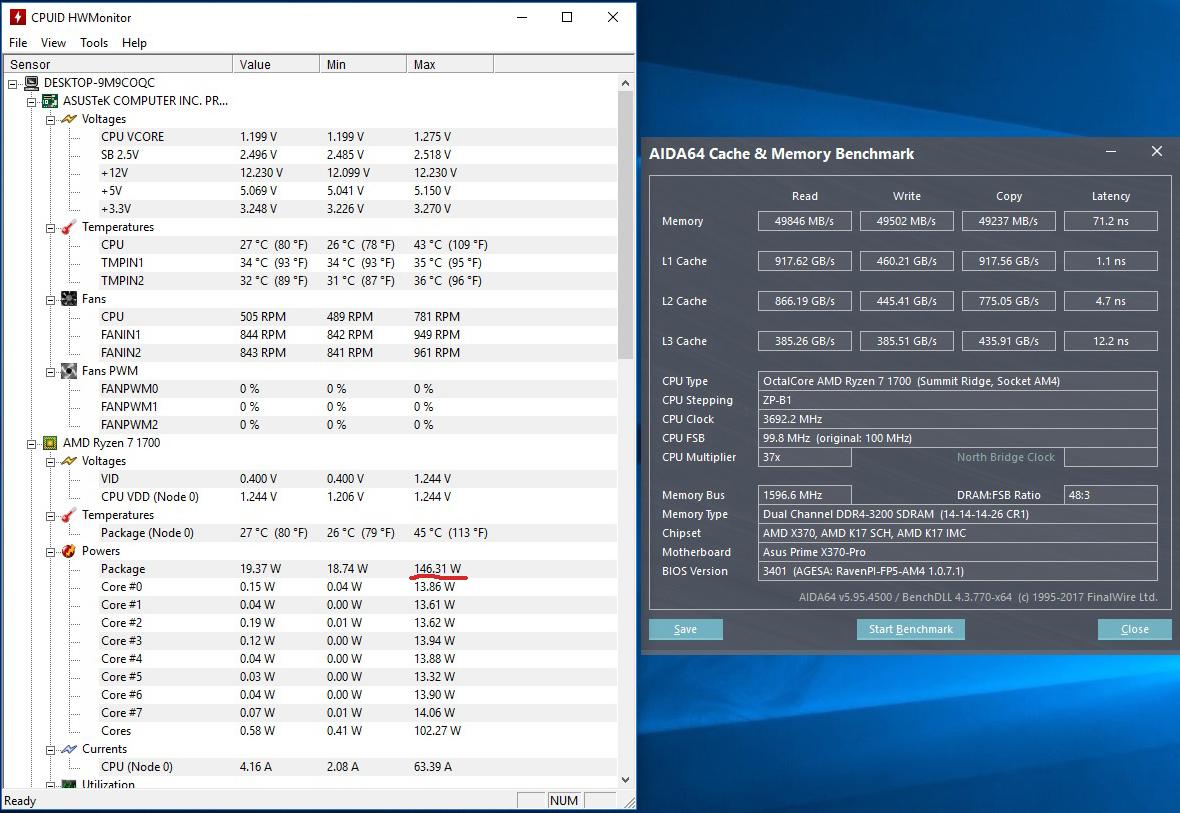The image size is (1180, 813).
Task: Collapse the ASUSTeK Voltages branch
Action: tap(50, 120)
